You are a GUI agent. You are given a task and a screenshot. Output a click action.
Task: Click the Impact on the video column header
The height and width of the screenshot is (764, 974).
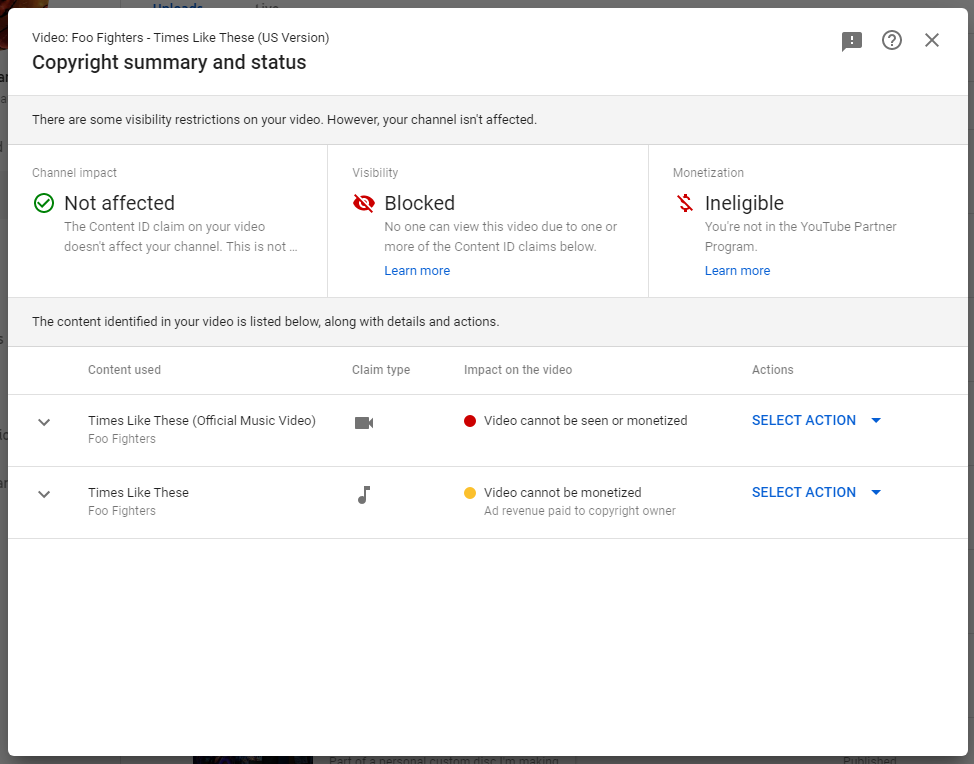[518, 370]
